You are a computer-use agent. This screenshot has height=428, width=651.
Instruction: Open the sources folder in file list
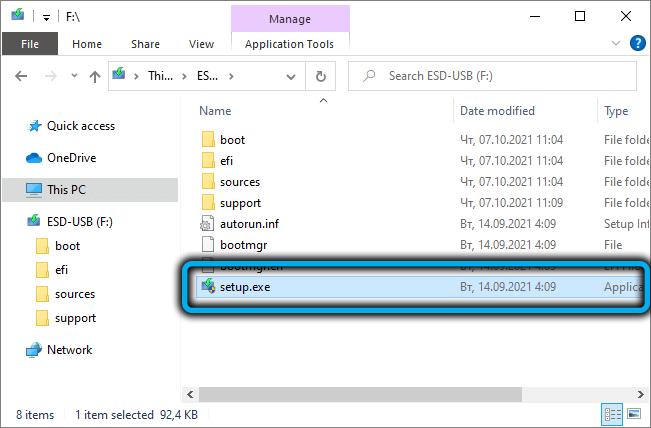pos(240,182)
